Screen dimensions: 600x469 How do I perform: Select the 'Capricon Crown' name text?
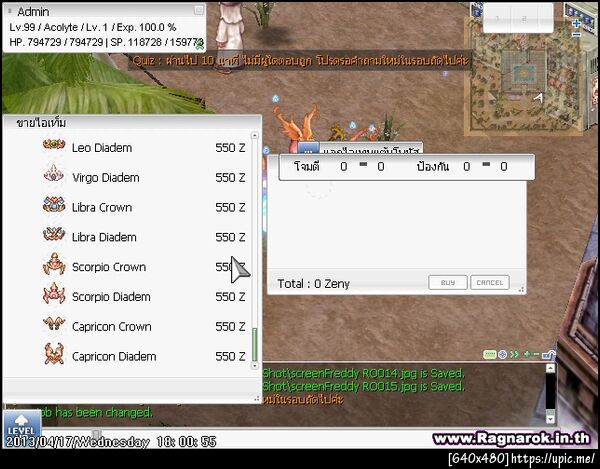tap(111, 327)
